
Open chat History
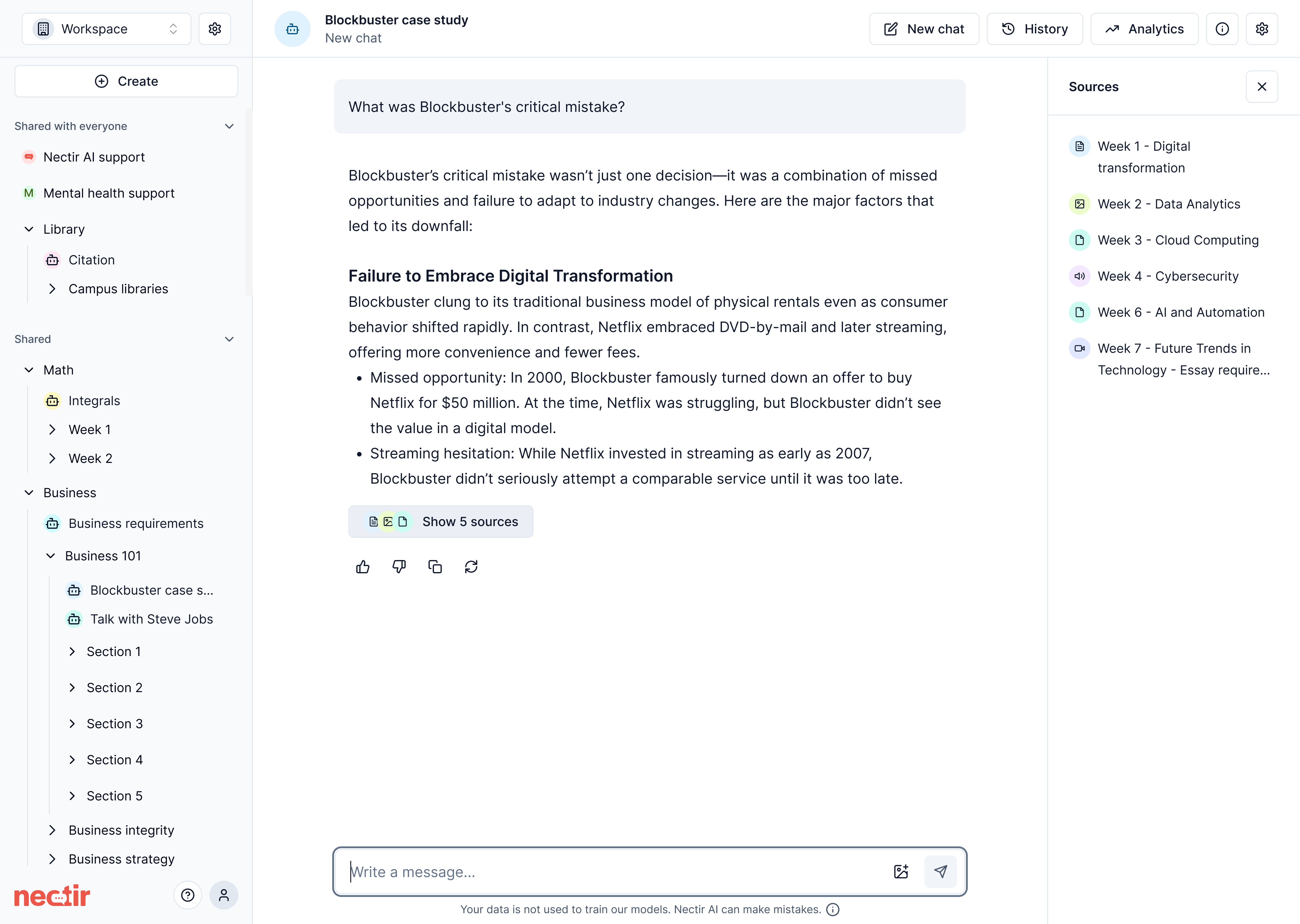(1034, 29)
